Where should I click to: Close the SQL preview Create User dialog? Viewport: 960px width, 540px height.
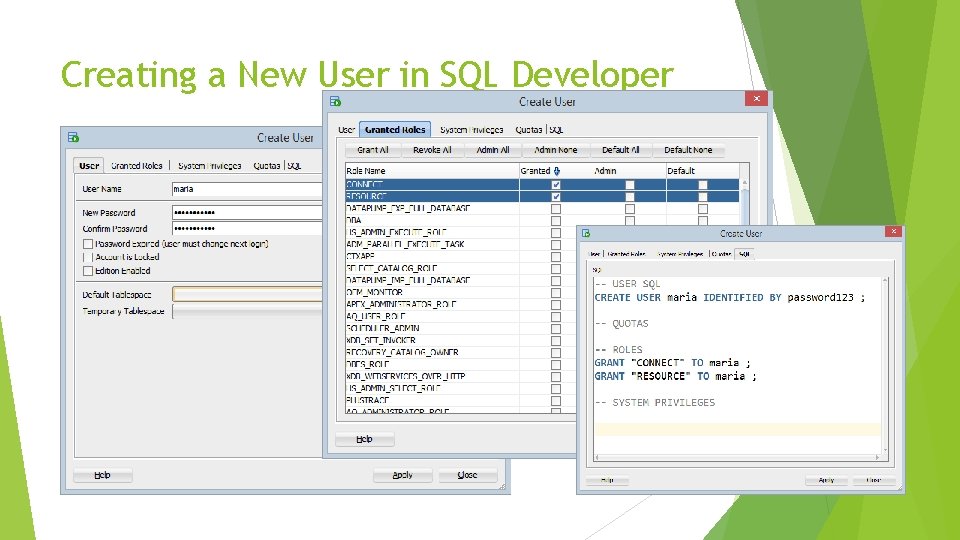893,231
